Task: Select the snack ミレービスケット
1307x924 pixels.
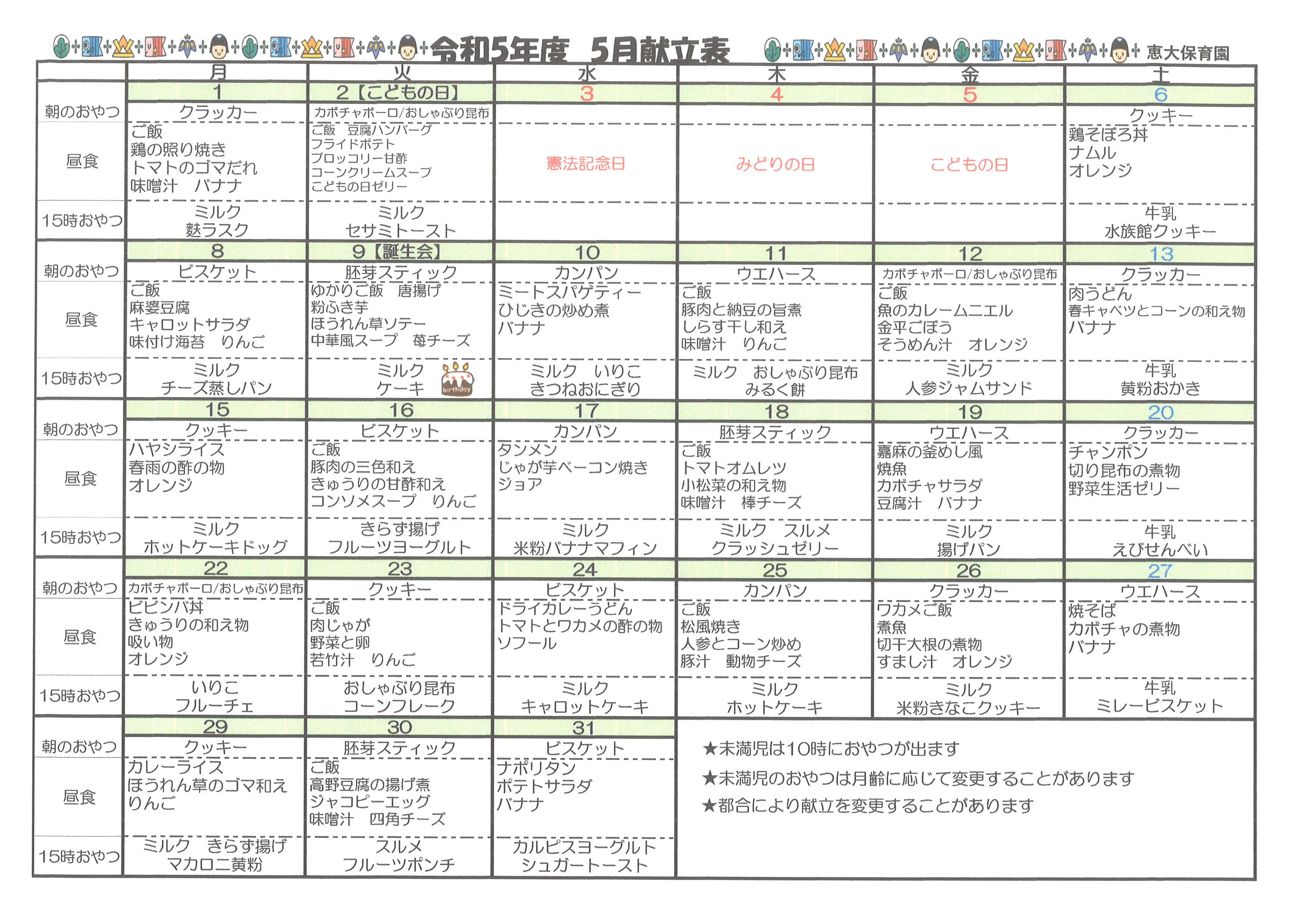Action: pyautogui.click(x=1159, y=706)
